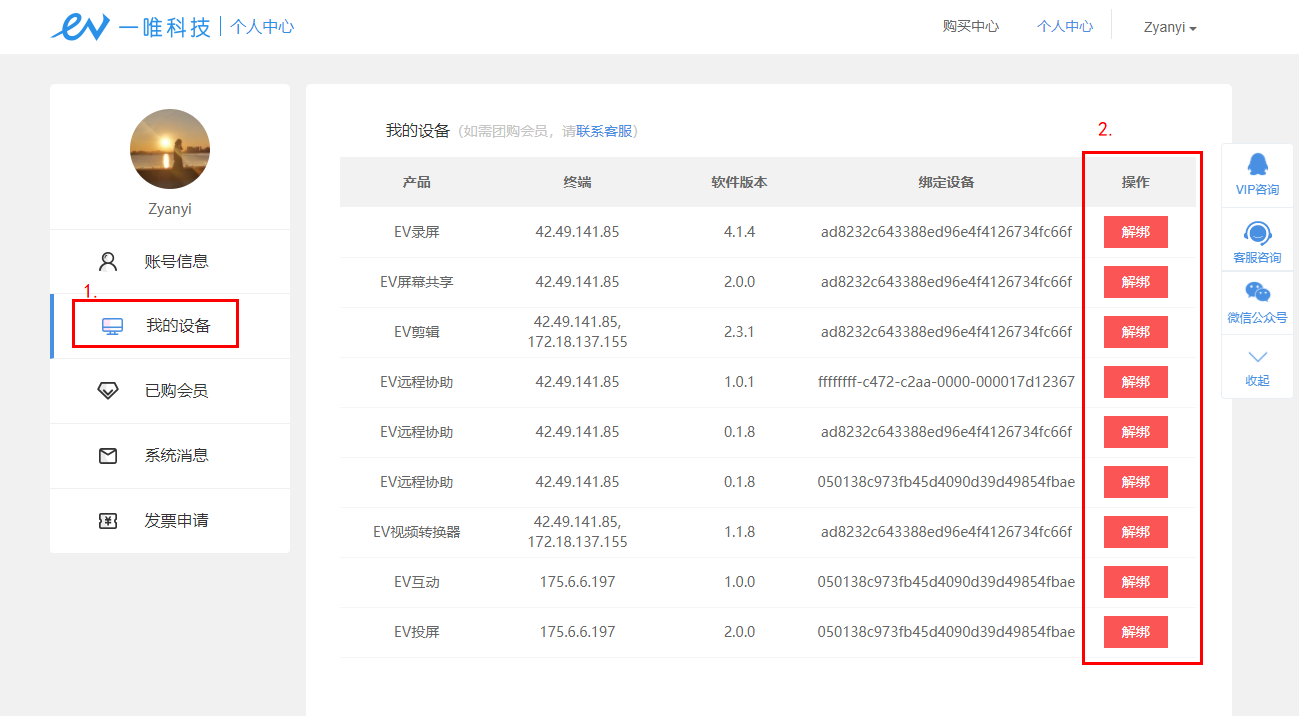Click the 系统消息 envelope icon
The image size is (1299, 716).
tap(108, 456)
